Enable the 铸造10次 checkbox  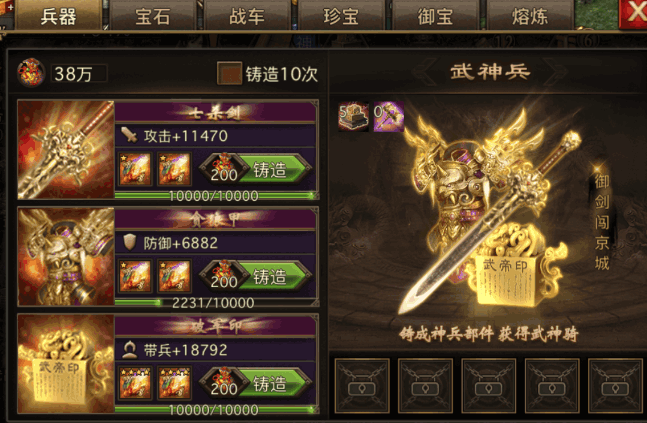click(229, 73)
